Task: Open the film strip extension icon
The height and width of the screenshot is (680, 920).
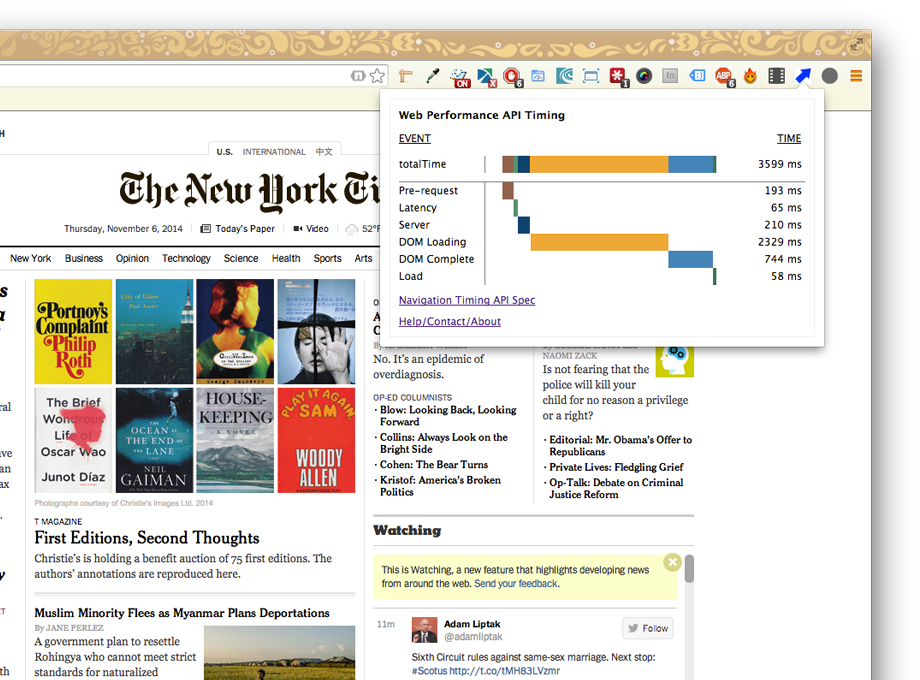Action: point(776,76)
